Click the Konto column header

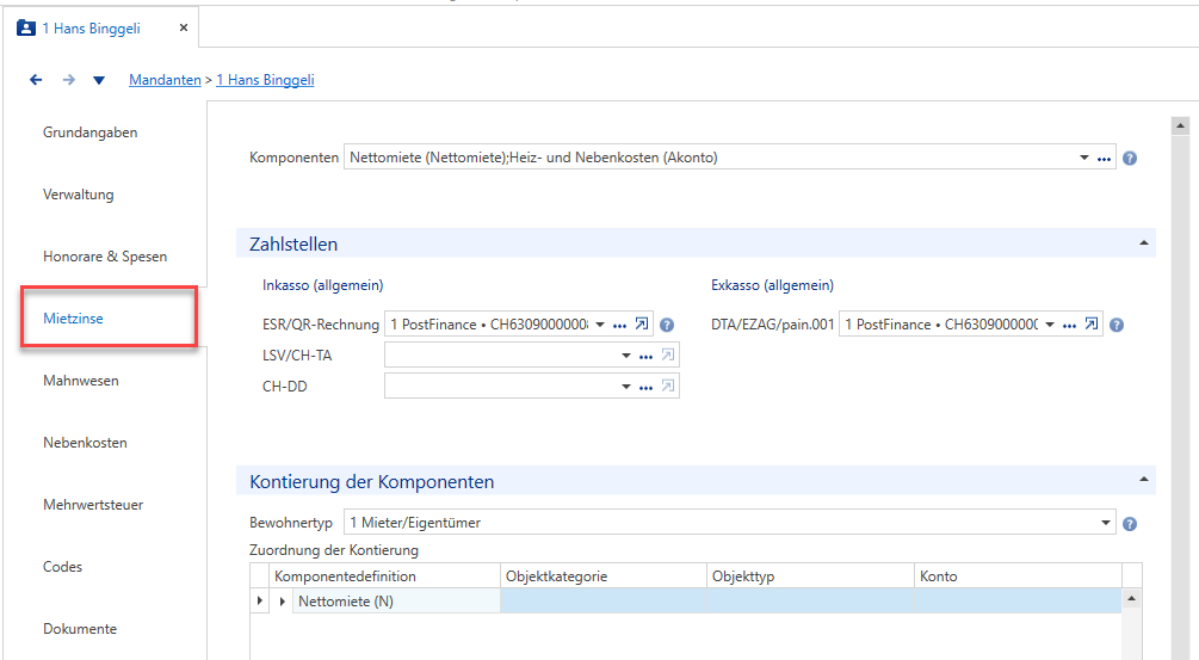pyautogui.click(x=1017, y=576)
